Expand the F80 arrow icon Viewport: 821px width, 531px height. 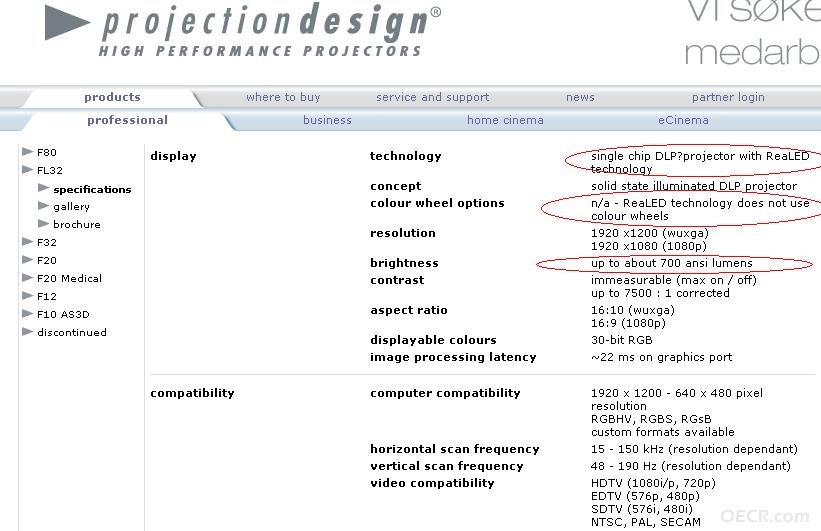pyautogui.click(x=27, y=151)
